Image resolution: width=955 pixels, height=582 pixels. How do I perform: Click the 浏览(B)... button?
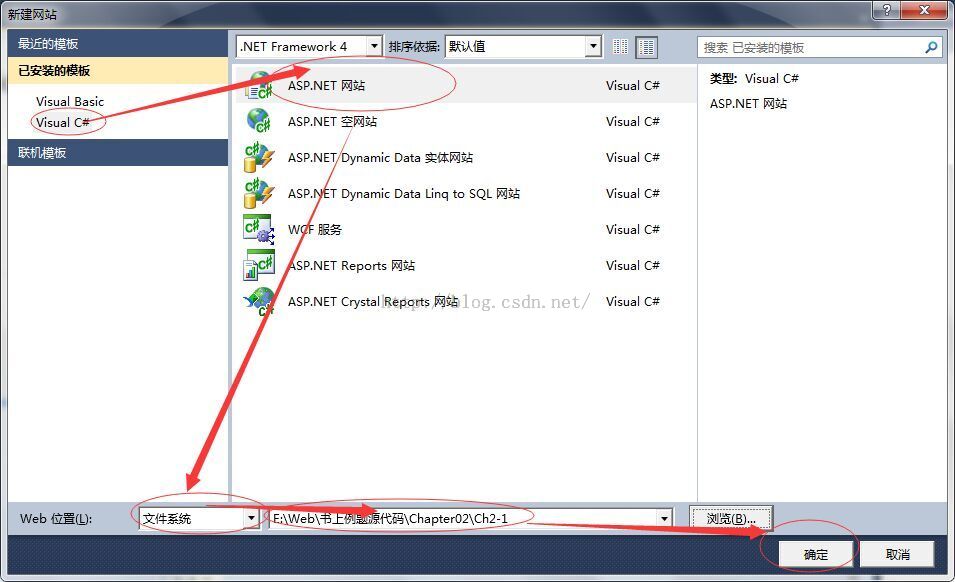pos(731,518)
